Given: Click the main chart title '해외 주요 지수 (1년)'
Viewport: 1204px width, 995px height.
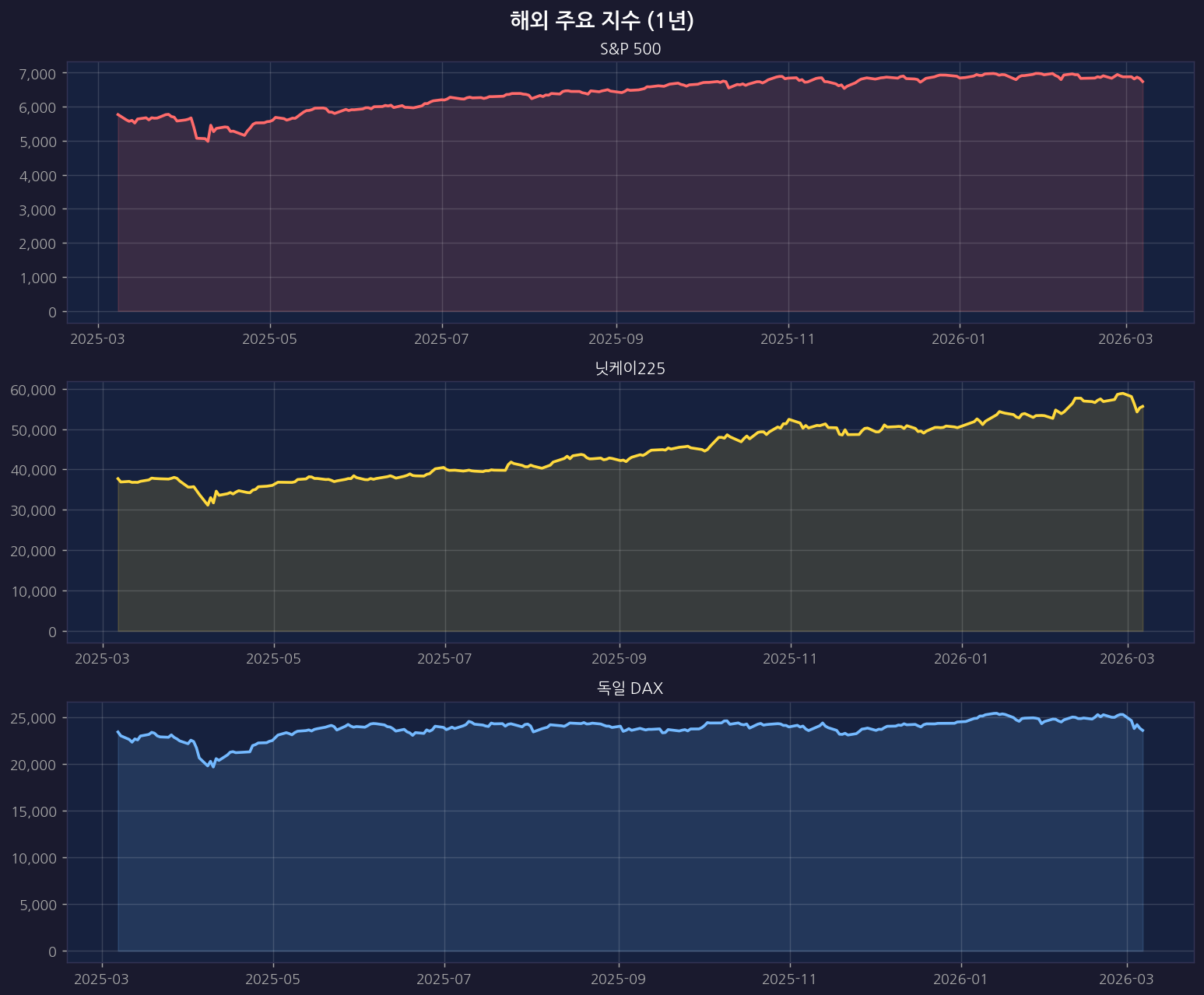Looking at the screenshot, I should [602, 21].
